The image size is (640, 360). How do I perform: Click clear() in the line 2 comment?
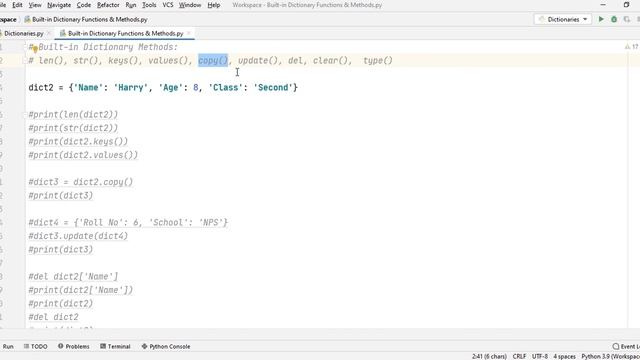pyautogui.click(x=331, y=61)
